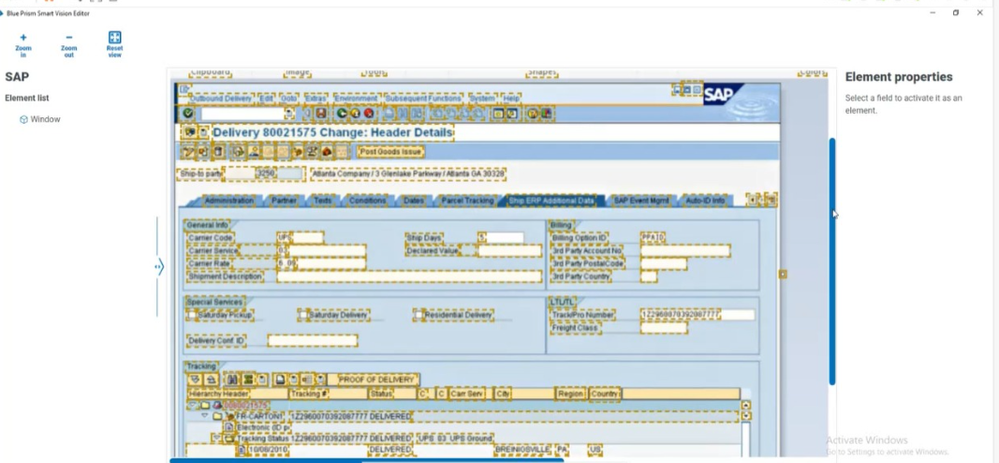The image size is (999, 463).
Task: Click the binoculars Find icon in Tracking toolbar
Action: 232,380
